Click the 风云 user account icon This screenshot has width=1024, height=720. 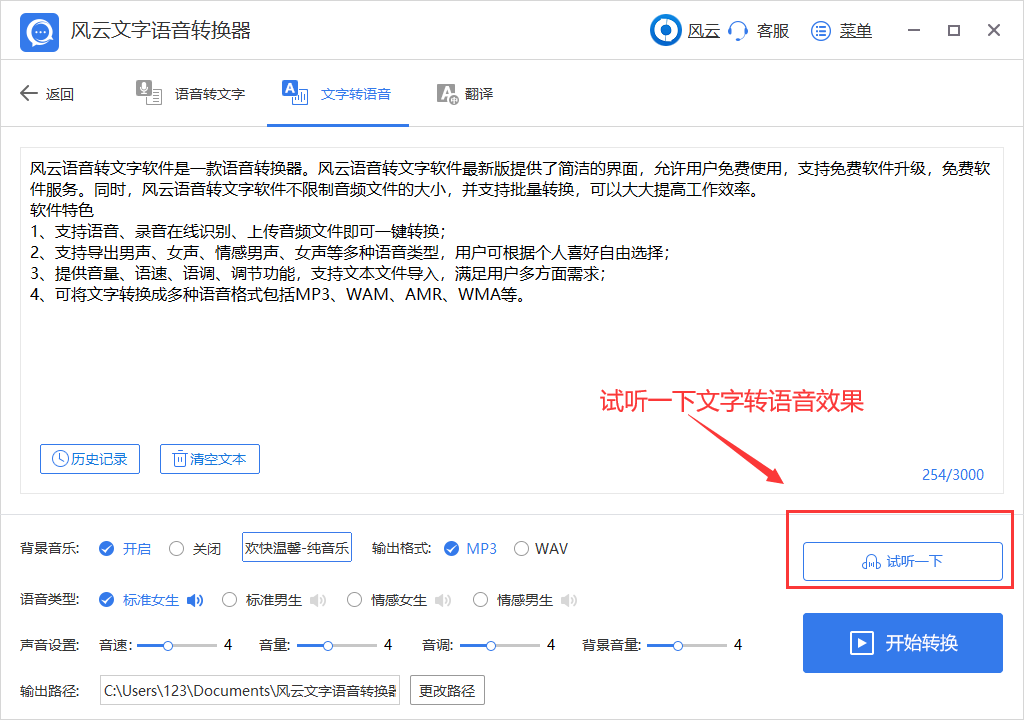pyautogui.click(x=665, y=31)
